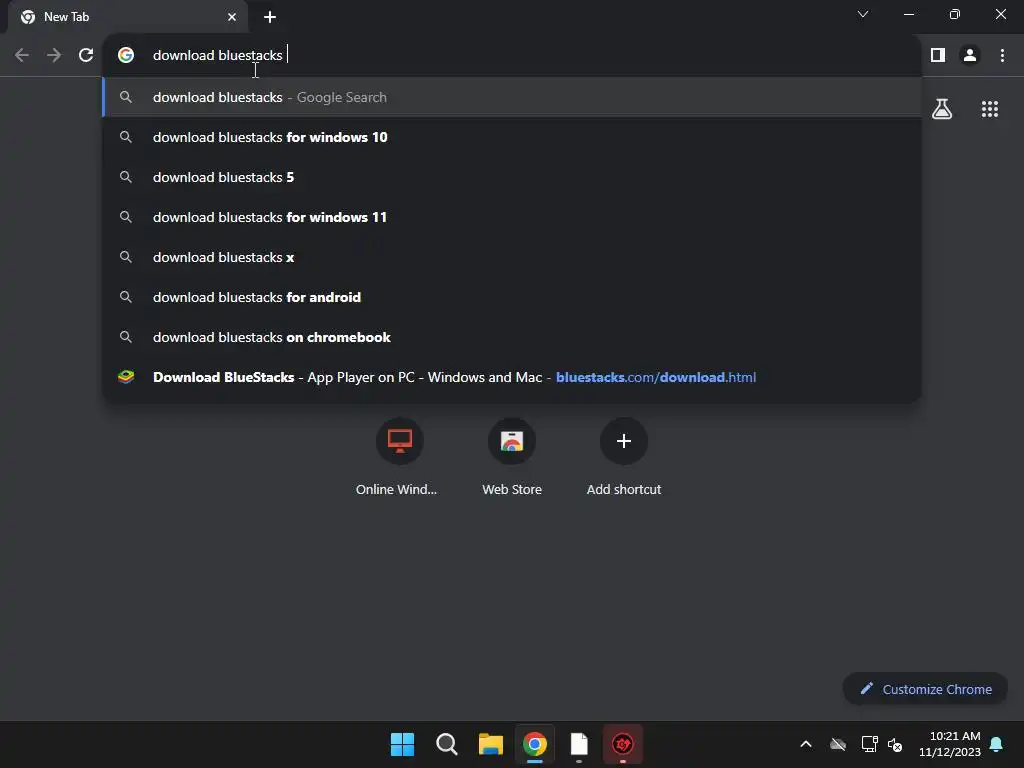The height and width of the screenshot is (768, 1024).
Task: Go forward using the forward arrow
Action: coord(54,56)
